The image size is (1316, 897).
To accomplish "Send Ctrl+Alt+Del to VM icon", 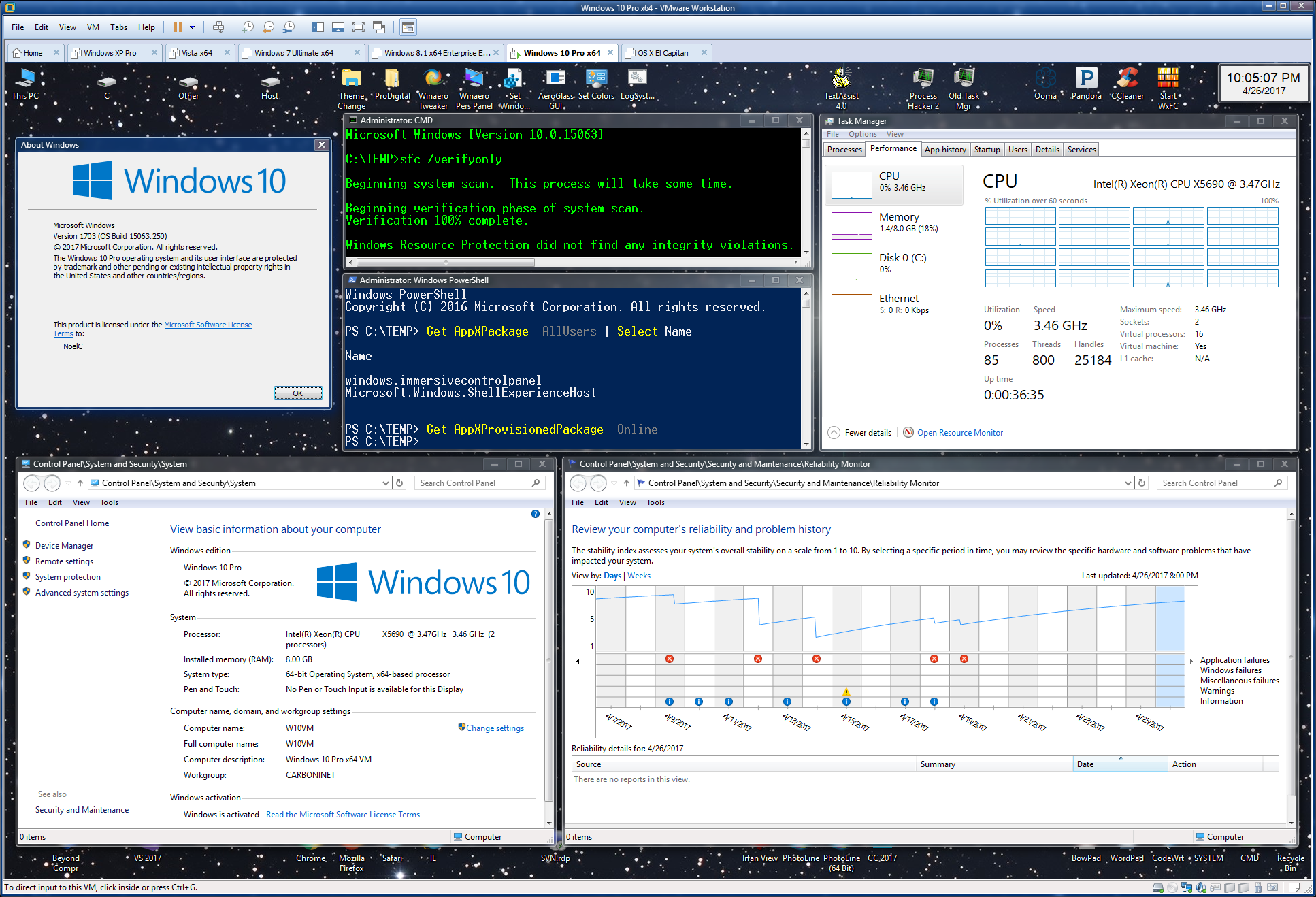I will [x=218, y=27].
